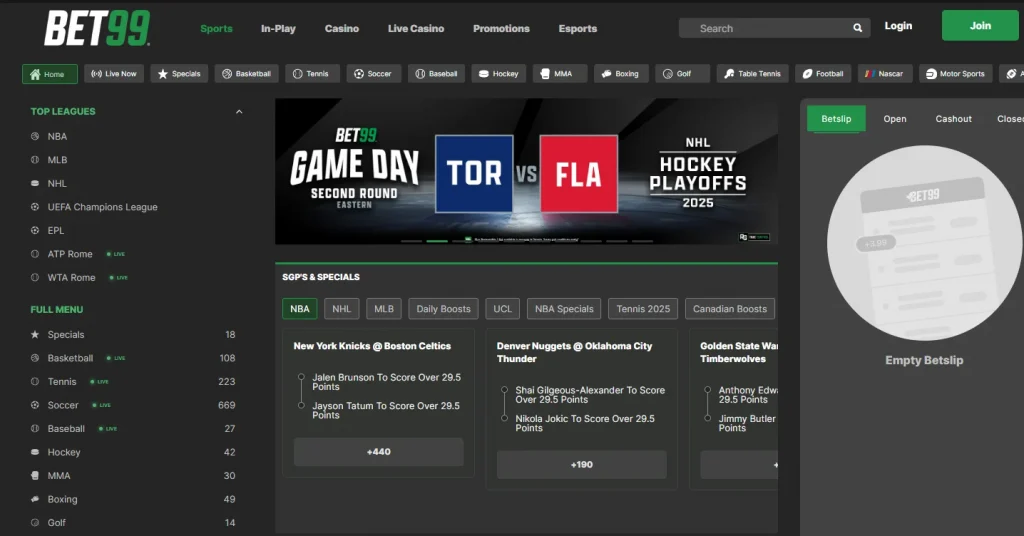This screenshot has width=1024, height=536.
Task: Select the Golf chip in the sports bar
Action: coord(682,74)
